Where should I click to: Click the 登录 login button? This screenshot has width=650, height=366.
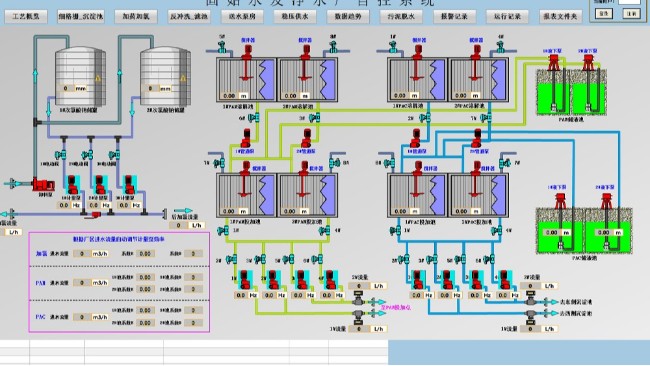pos(604,14)
